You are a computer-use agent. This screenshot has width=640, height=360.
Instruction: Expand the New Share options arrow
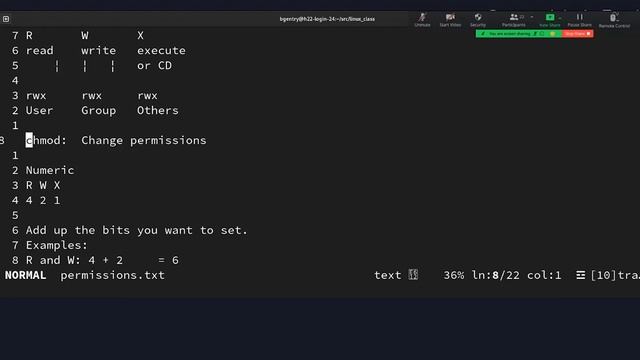[560, 18]
